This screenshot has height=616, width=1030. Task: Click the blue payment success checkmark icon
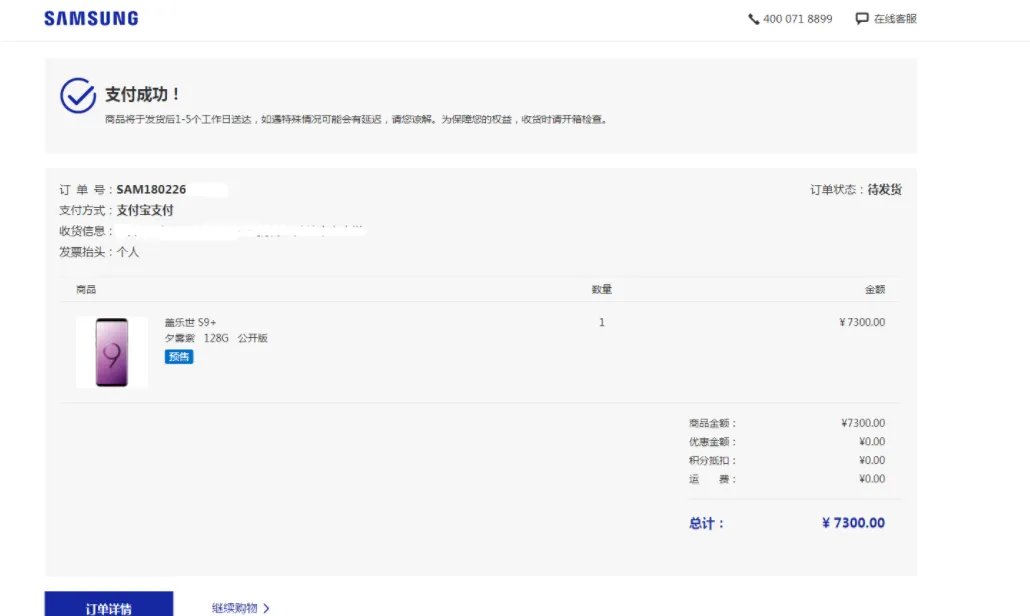77,94
